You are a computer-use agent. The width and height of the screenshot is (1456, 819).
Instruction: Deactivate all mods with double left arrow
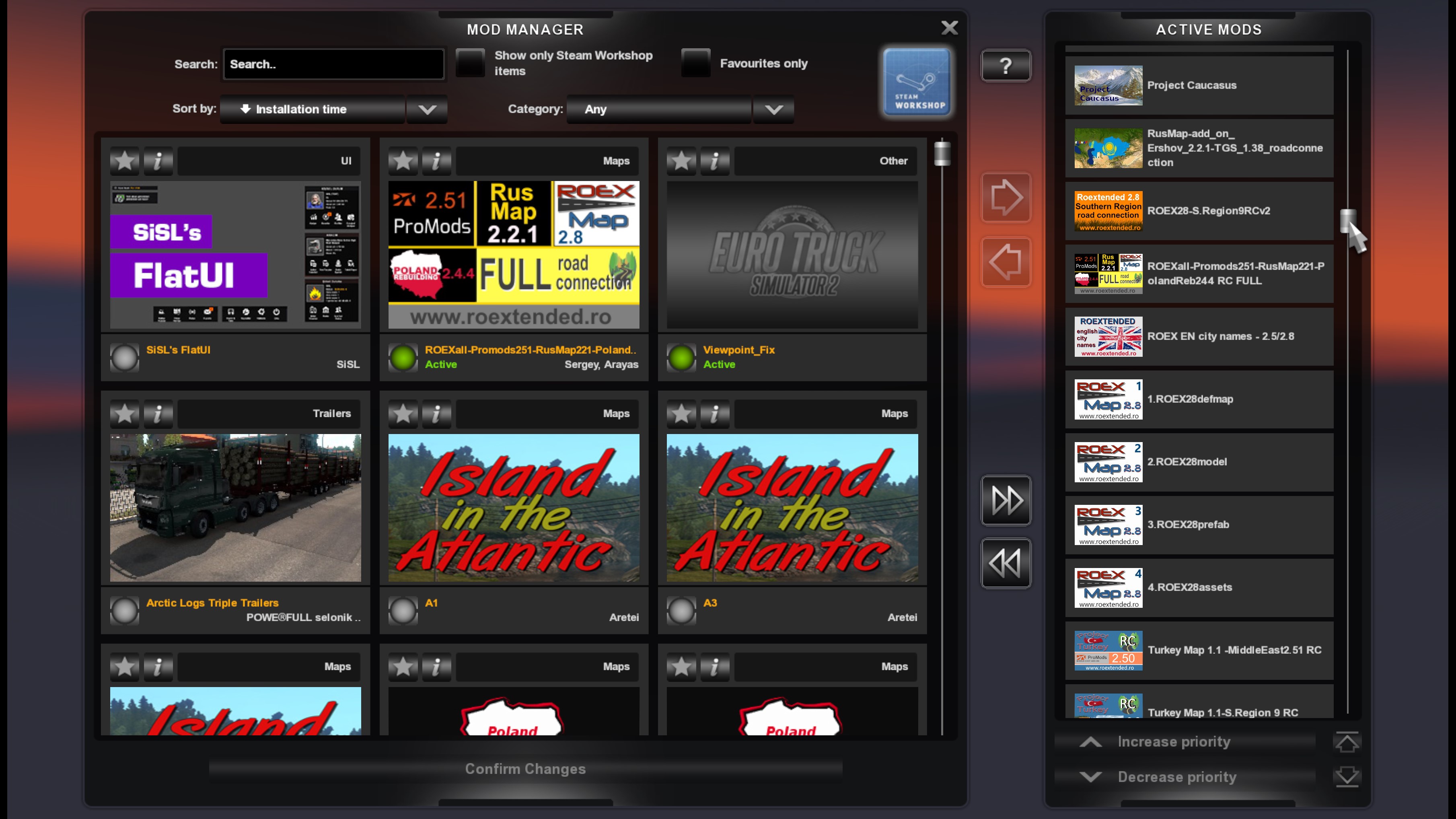(x=1006, y=563)
